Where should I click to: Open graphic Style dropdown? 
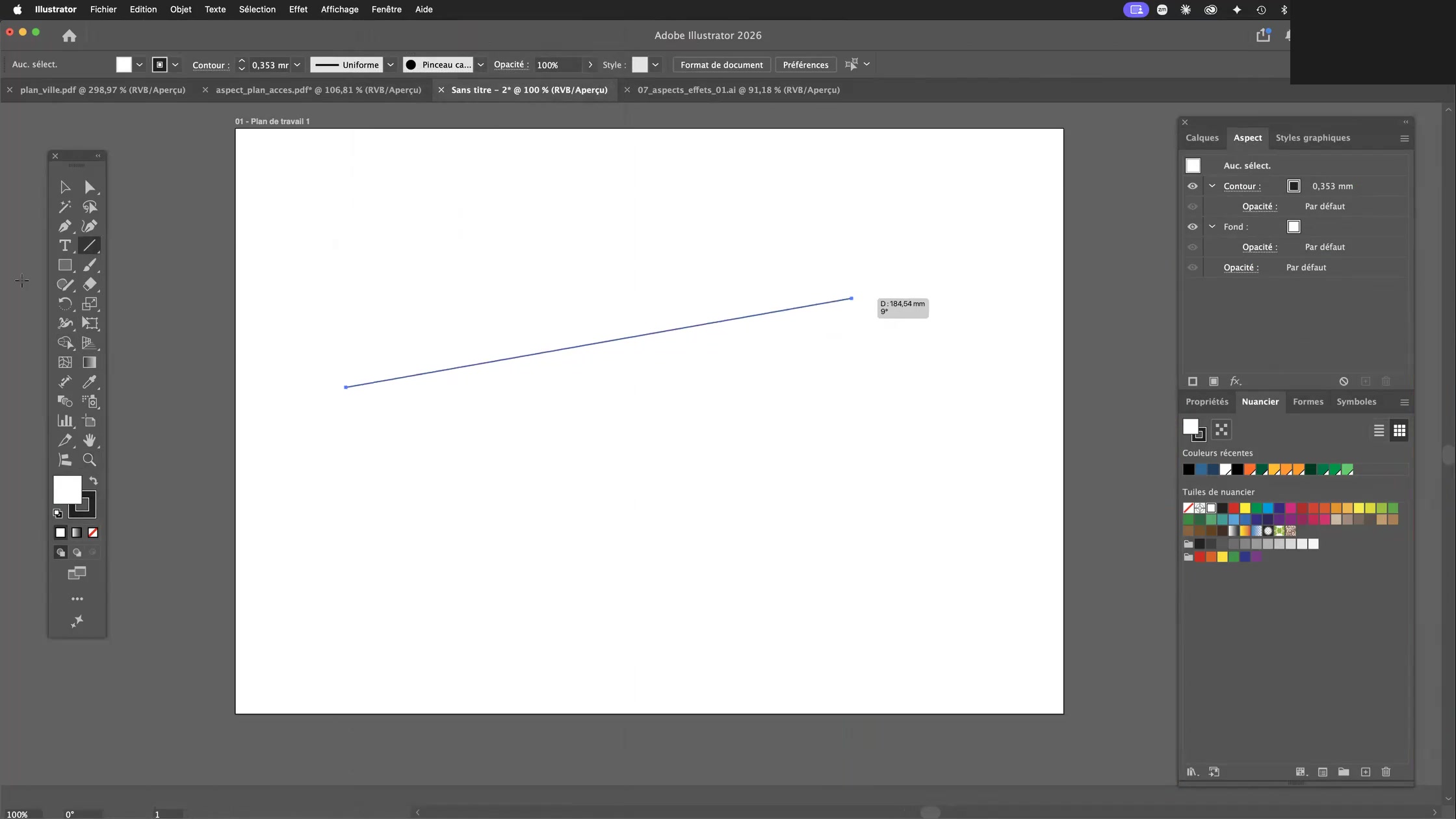tap(655, 65)
